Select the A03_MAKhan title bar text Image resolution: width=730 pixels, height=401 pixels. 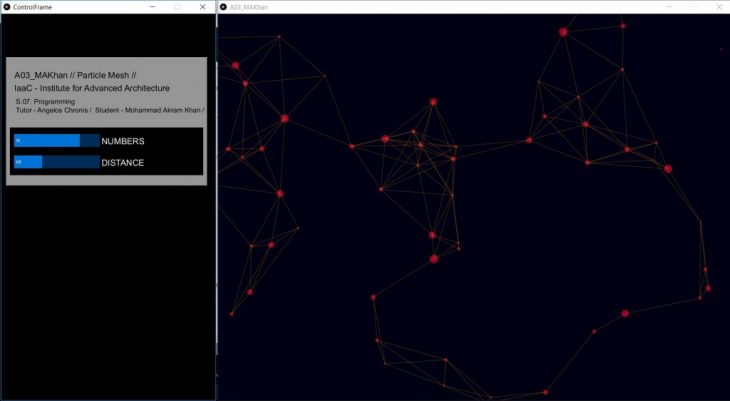tap(250, 7)
